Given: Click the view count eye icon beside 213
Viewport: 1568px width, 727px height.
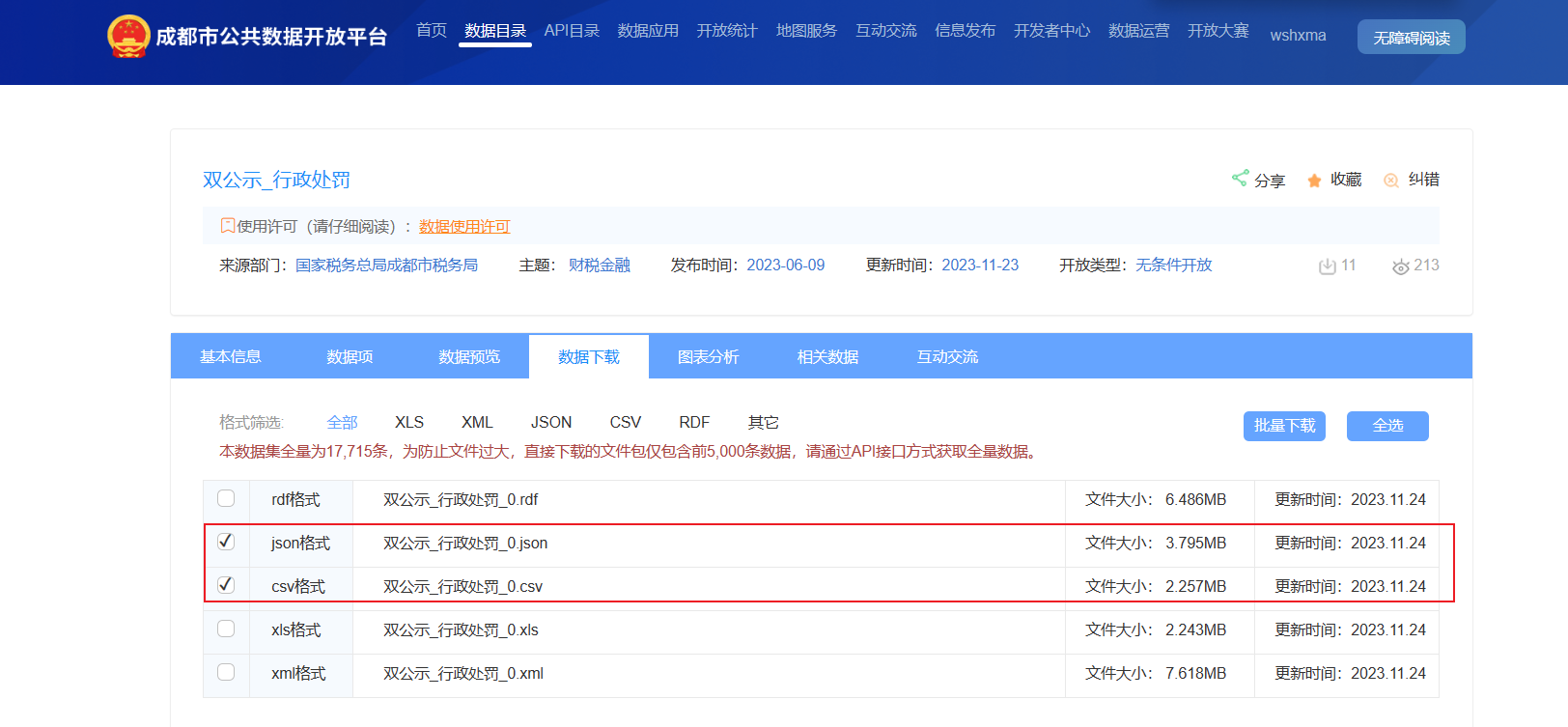Looking at the screenshot, I should click(x=1400, y=266).
